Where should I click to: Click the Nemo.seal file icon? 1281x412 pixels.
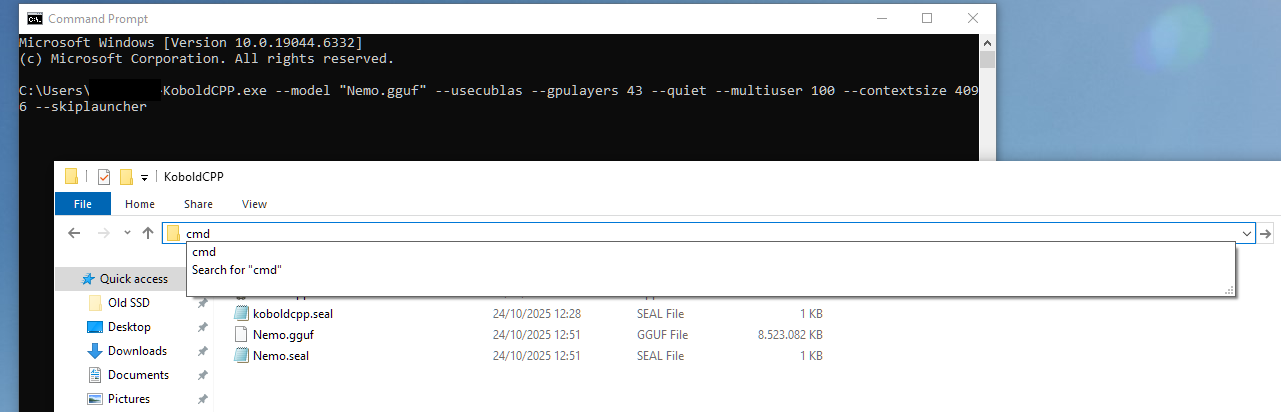pyautogui.click(x=240, y=355)
